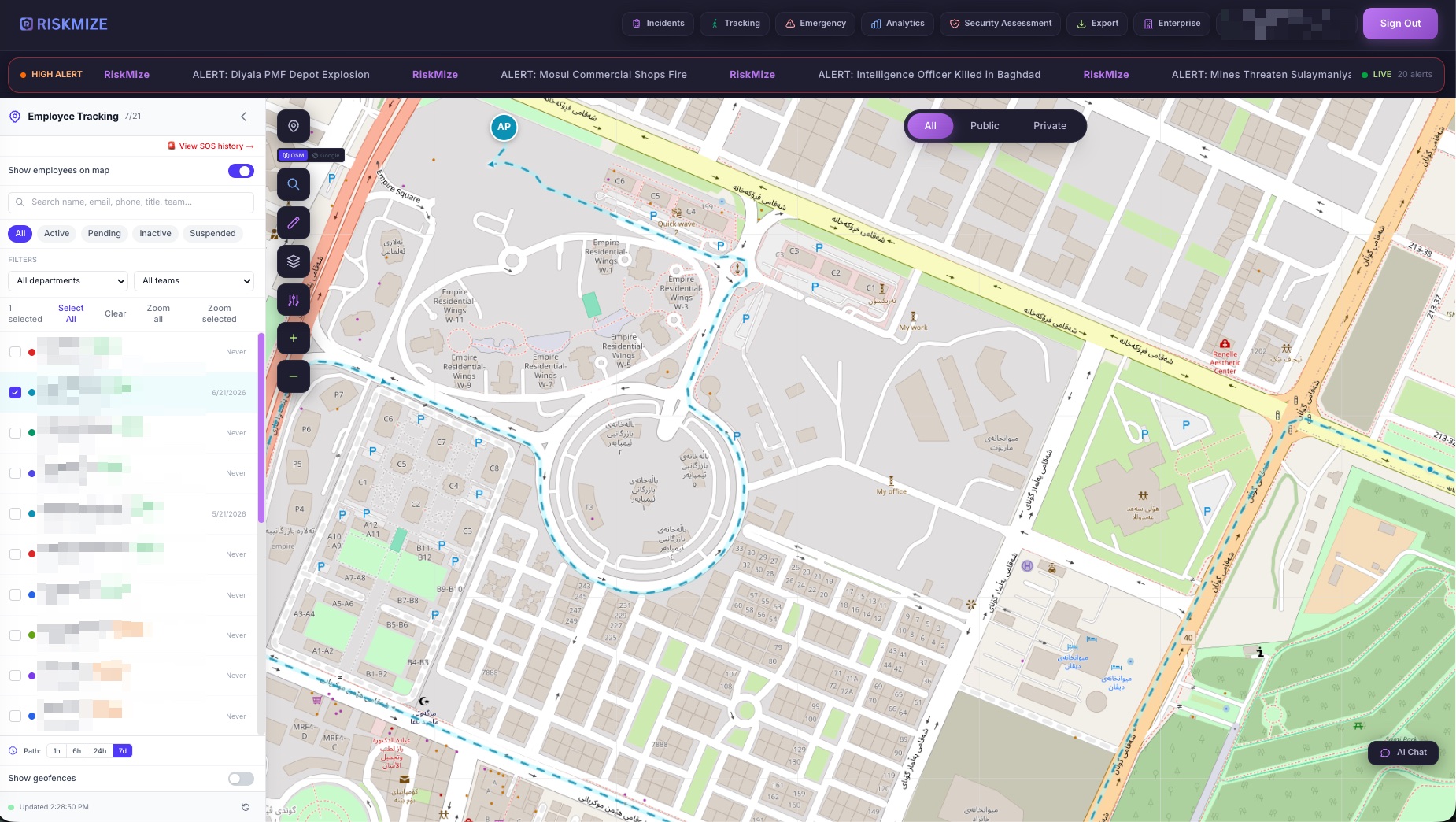Zoom in with the map plus button
This screenshot has height=822, width=1456.
[x=294, y=338]
